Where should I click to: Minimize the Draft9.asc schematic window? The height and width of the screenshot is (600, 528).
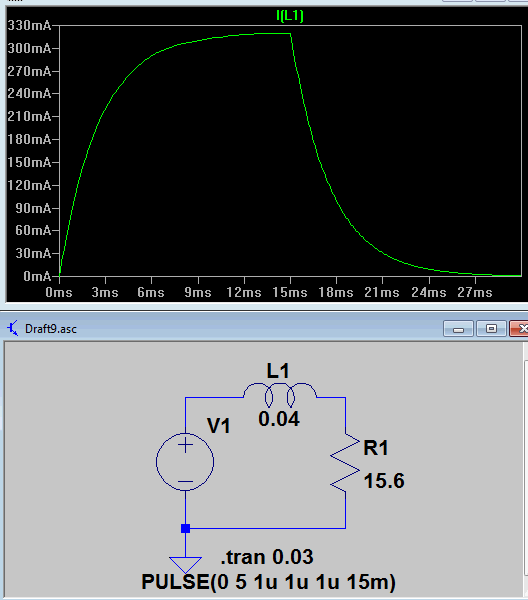(x=458, y=329)
